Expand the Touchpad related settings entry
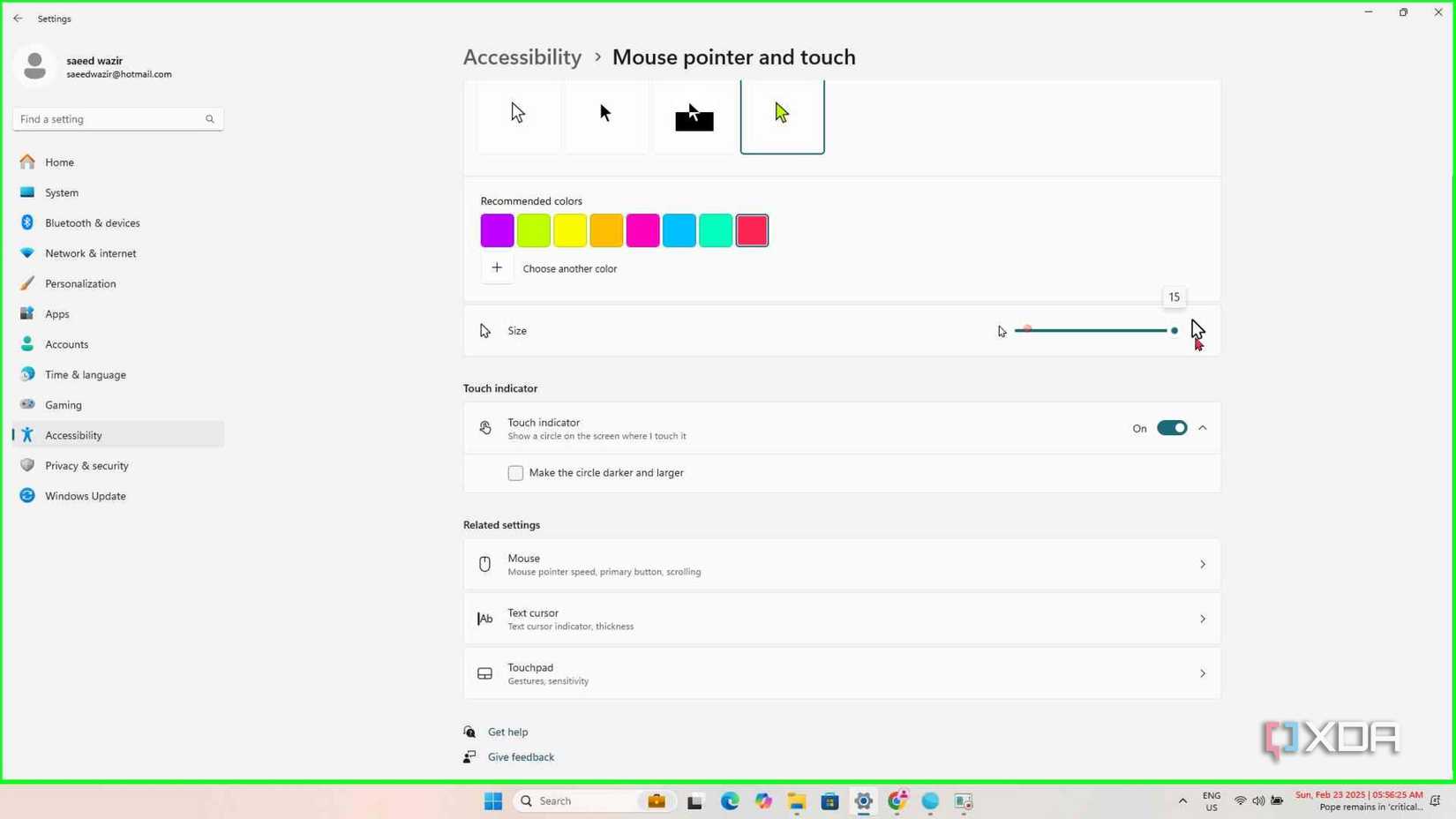This screenshot has height=819, width=1456. [x=1202, y=672]
